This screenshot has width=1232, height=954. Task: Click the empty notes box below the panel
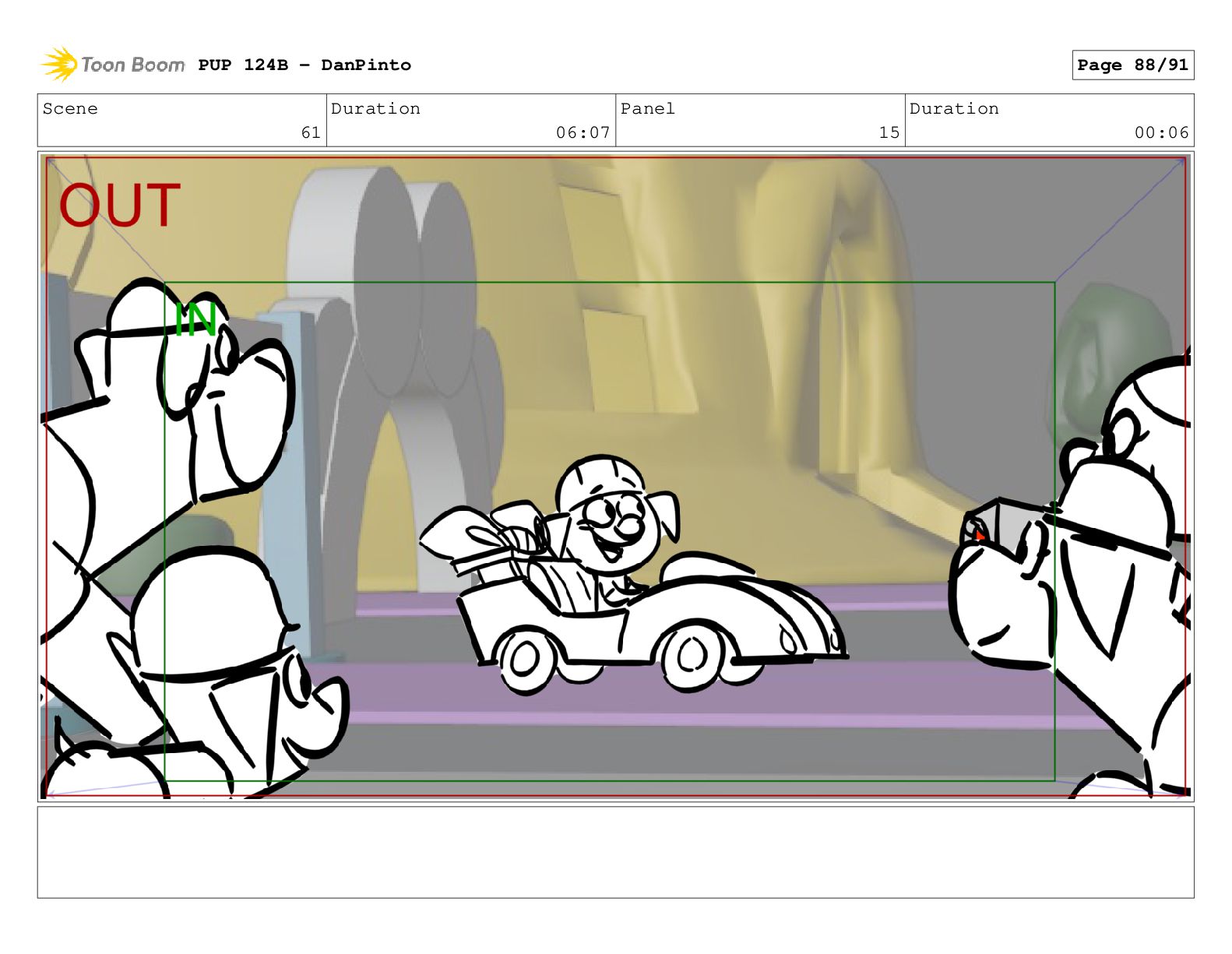point(615,852)
